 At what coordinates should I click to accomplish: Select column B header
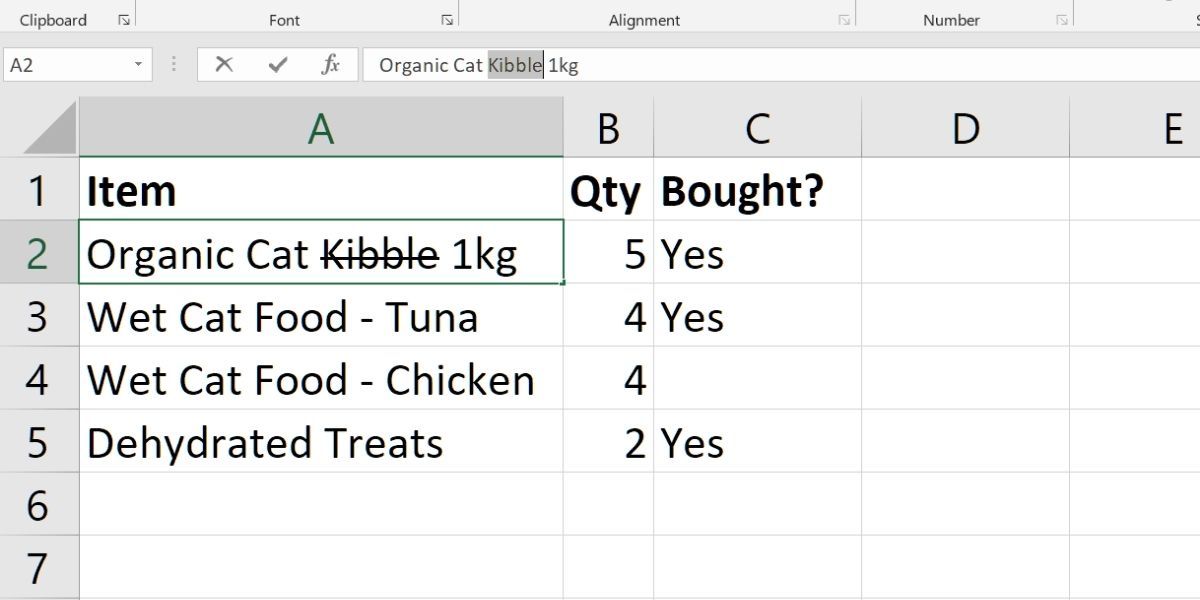click(x=607, y=129)
